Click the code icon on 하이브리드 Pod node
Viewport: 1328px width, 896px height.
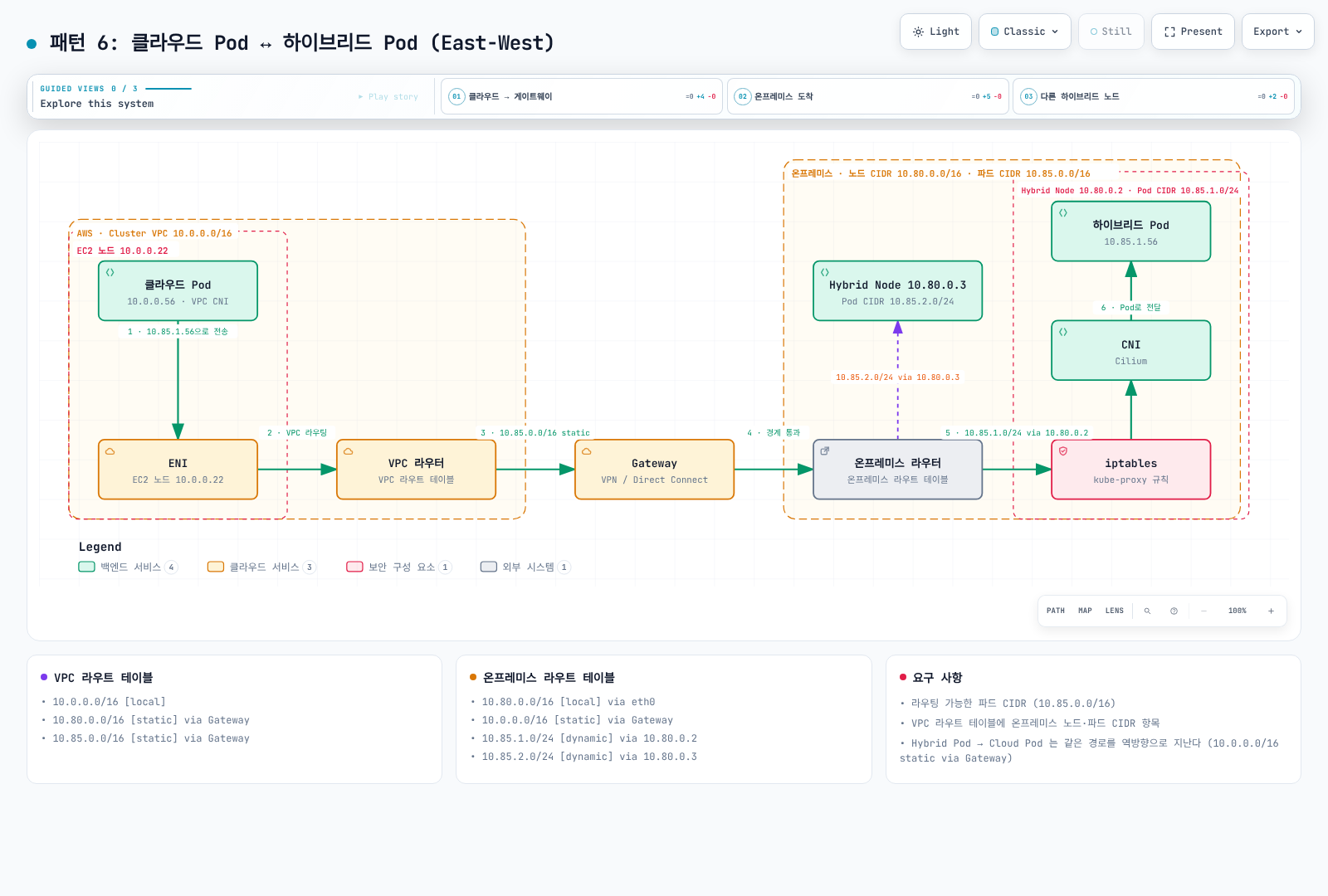pyautogui.click(x=1063, y=213)
